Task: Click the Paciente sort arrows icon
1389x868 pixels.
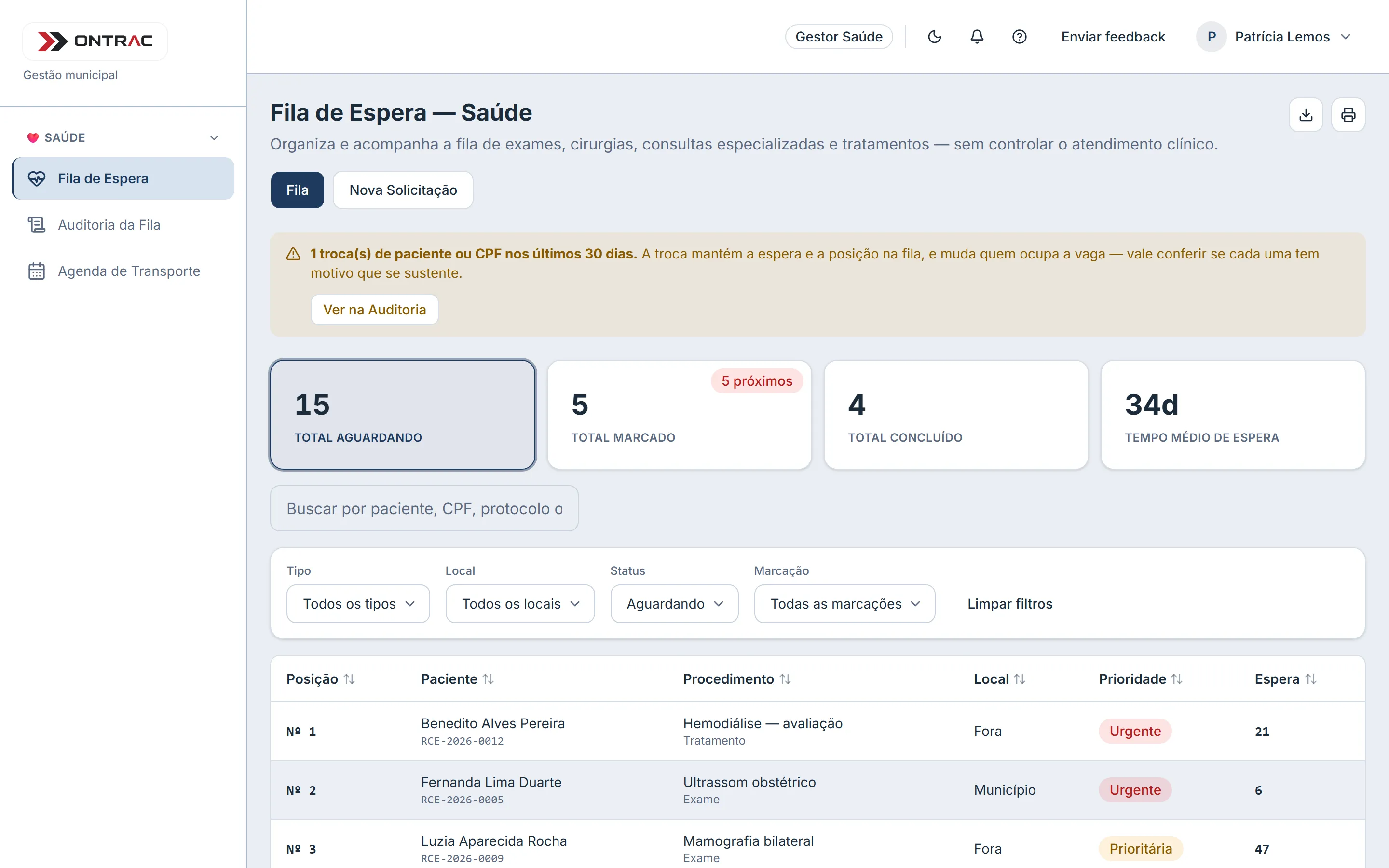Action: point(488,679)
